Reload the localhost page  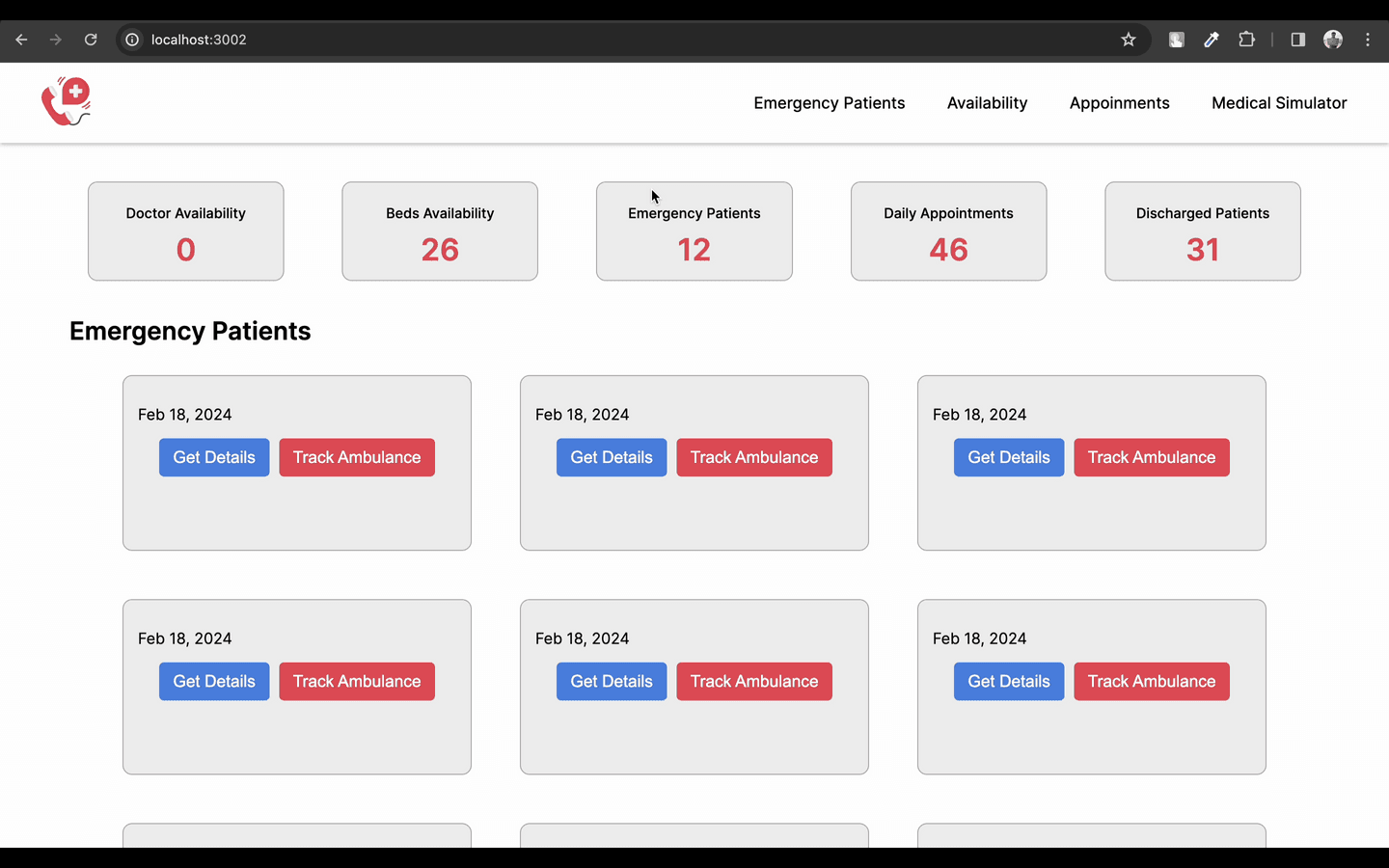click(91, 40)
